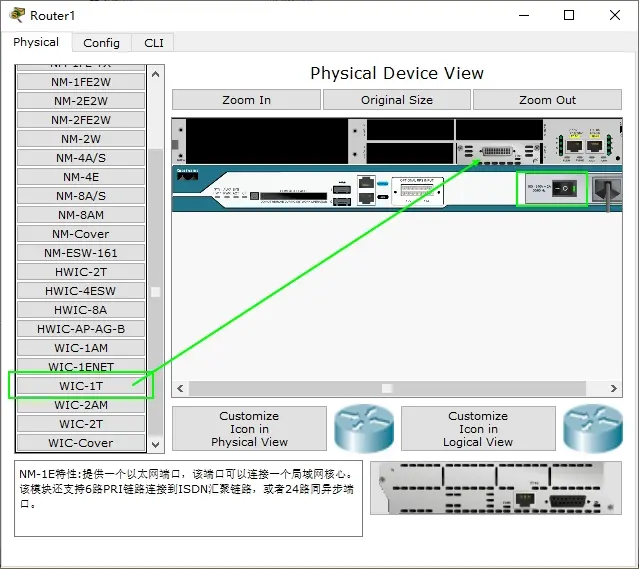Click the compact flash slot on front panel
The image size is (639, 569).
pyautogui.click(x=293, y=196)
